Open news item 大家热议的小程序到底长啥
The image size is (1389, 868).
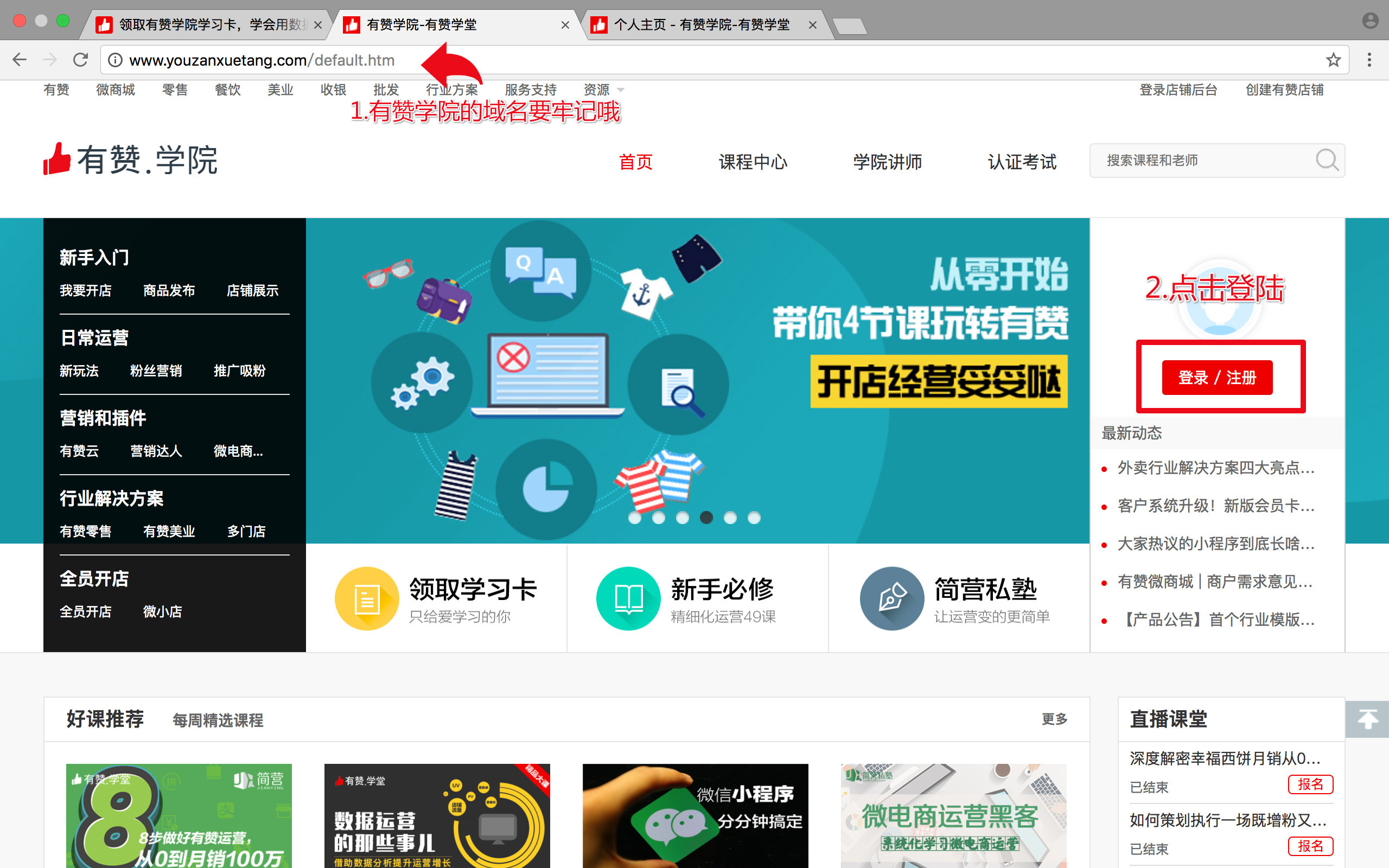(x=1216, y=544)
